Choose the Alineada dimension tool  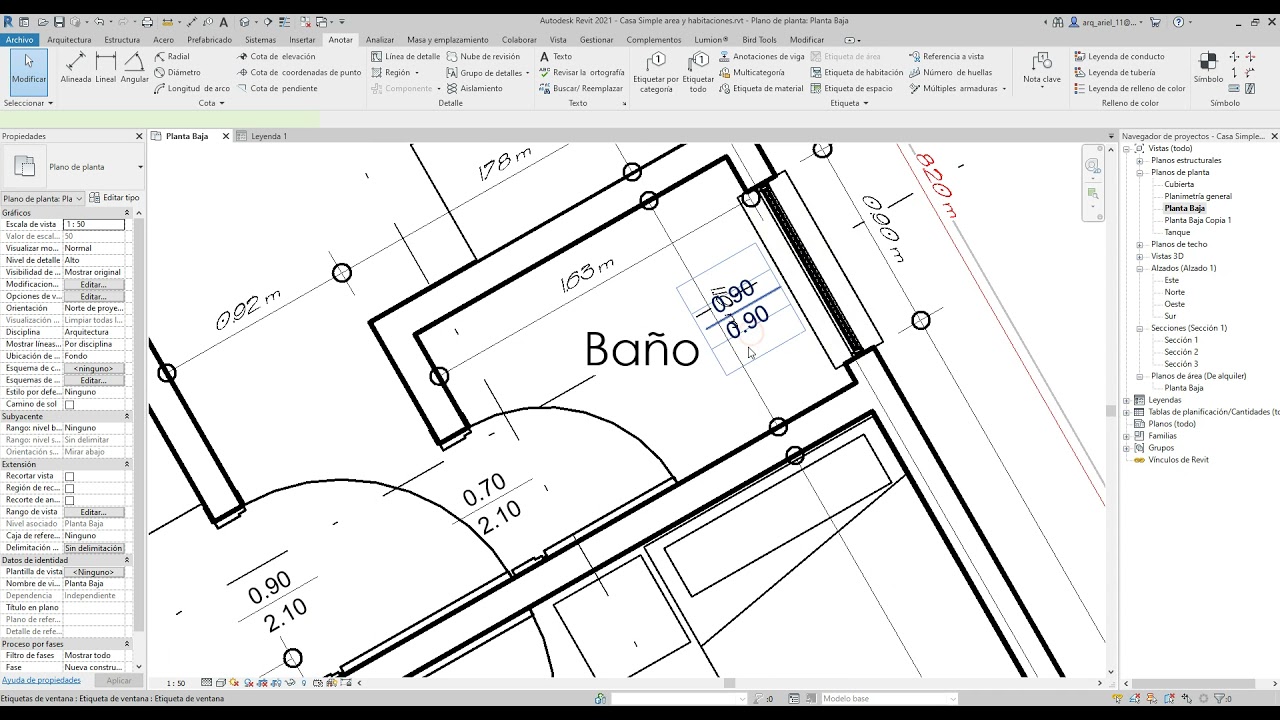[x=76, y=68]
